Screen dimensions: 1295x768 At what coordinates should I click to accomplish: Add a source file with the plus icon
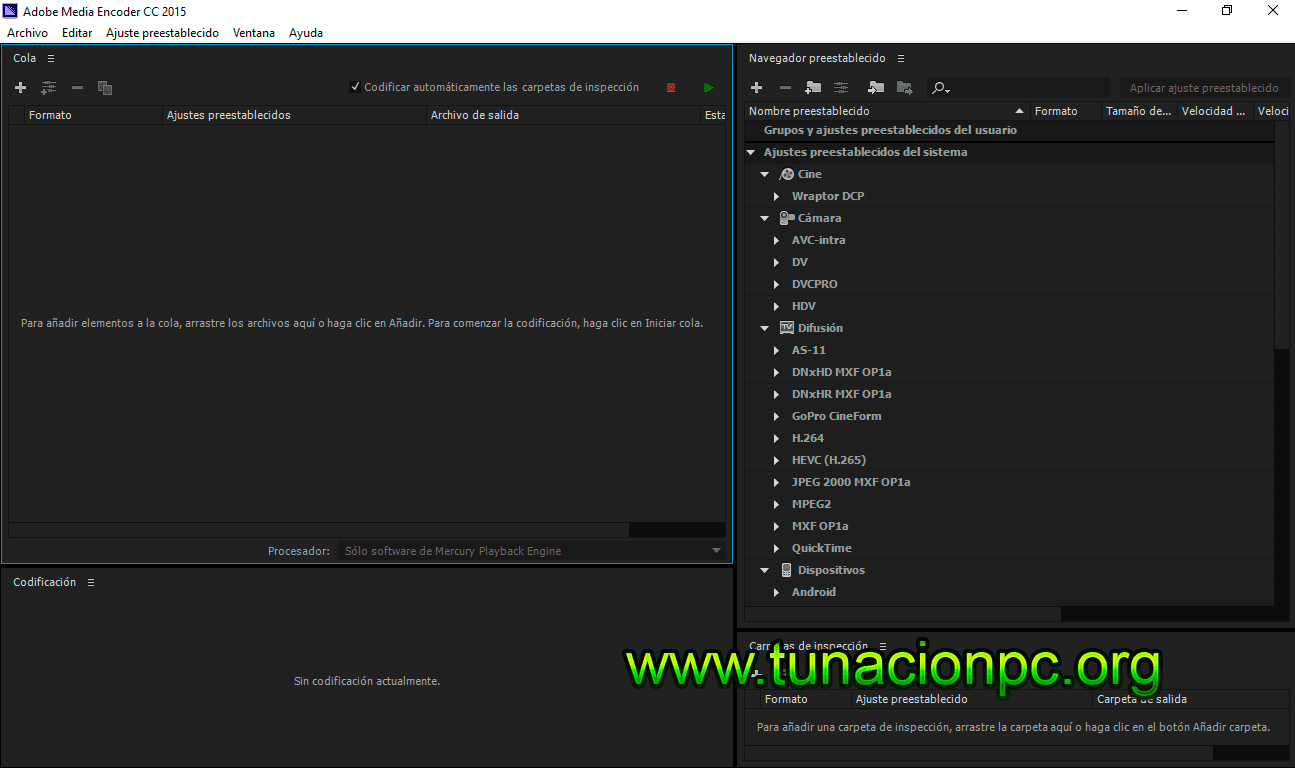[20, 87]
